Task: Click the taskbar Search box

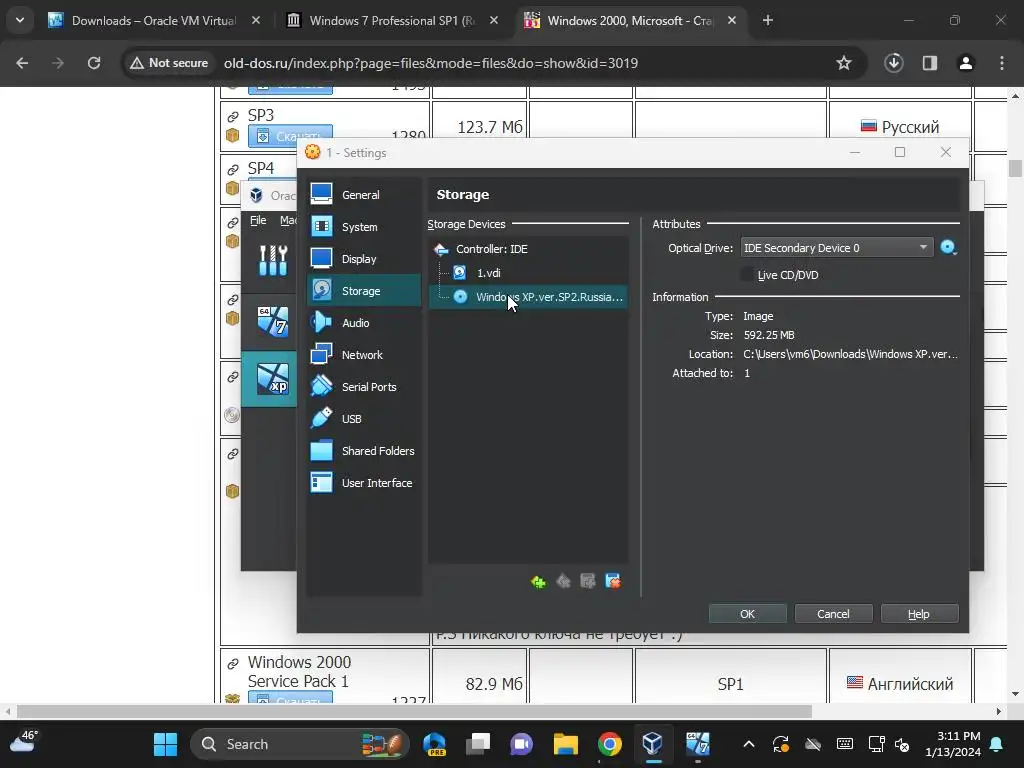Action: coord(299,744)
